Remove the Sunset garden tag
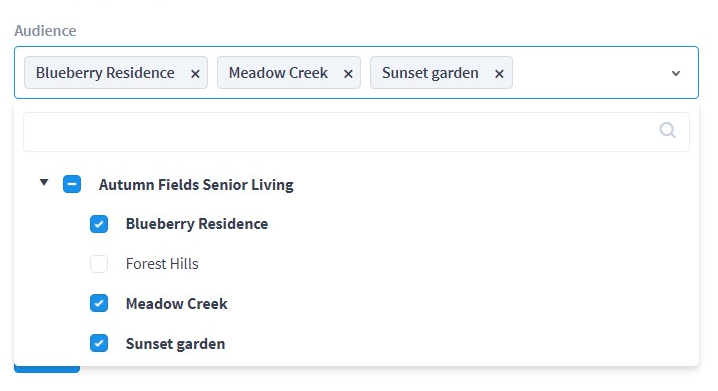The image size is (718, 391). (499, 74)
